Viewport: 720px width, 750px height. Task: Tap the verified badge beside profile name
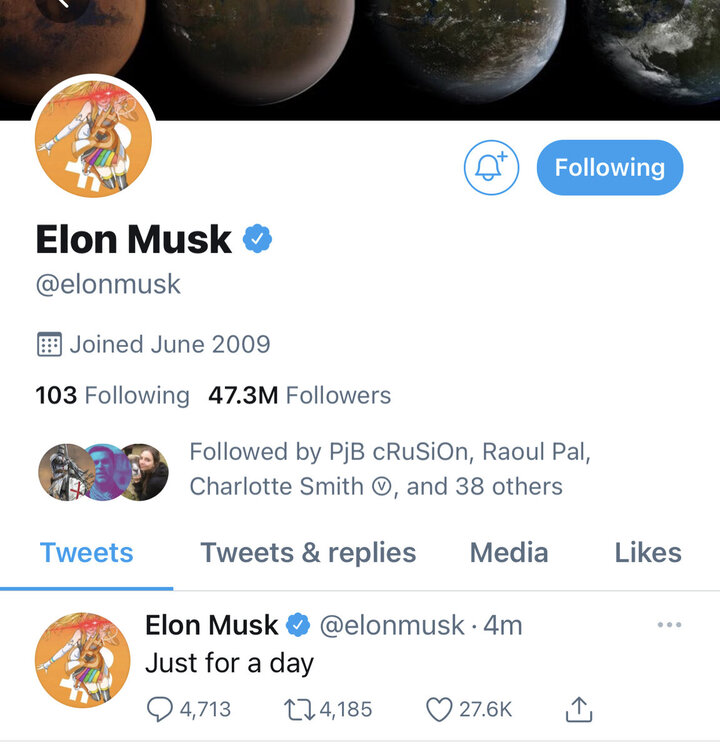point(257,239)
